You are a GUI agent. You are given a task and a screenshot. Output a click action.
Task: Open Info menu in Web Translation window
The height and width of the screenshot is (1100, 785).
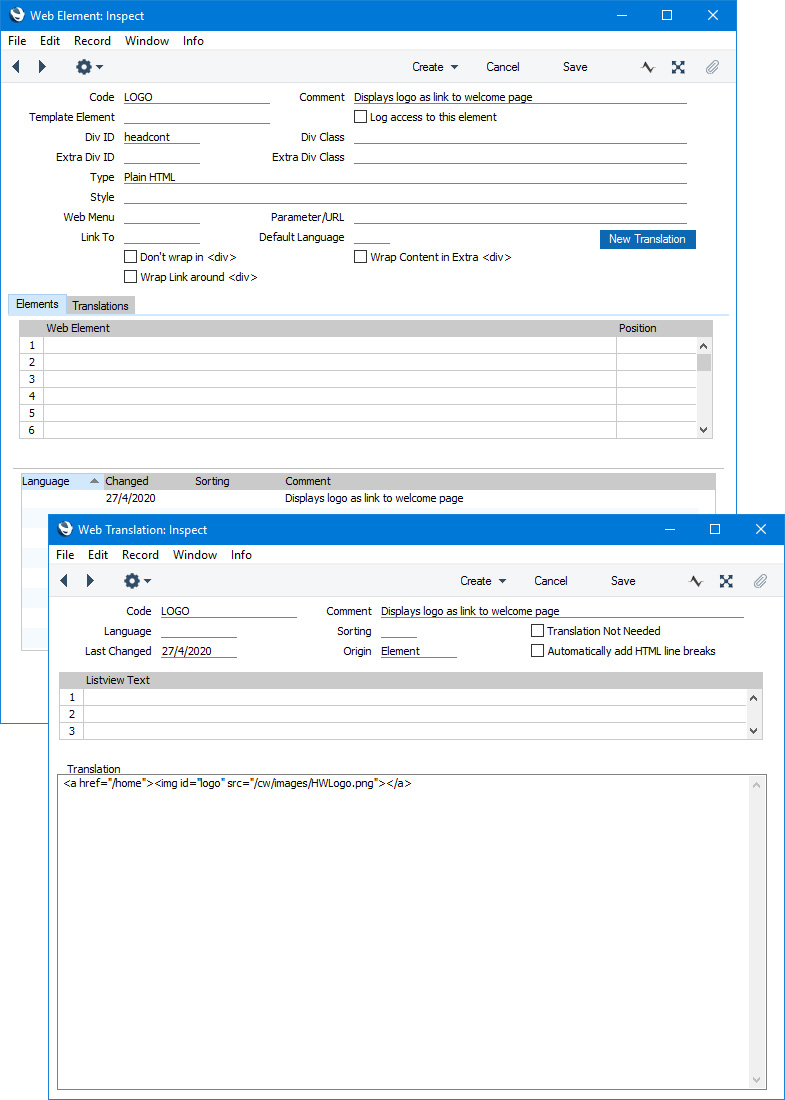point(241,555)
